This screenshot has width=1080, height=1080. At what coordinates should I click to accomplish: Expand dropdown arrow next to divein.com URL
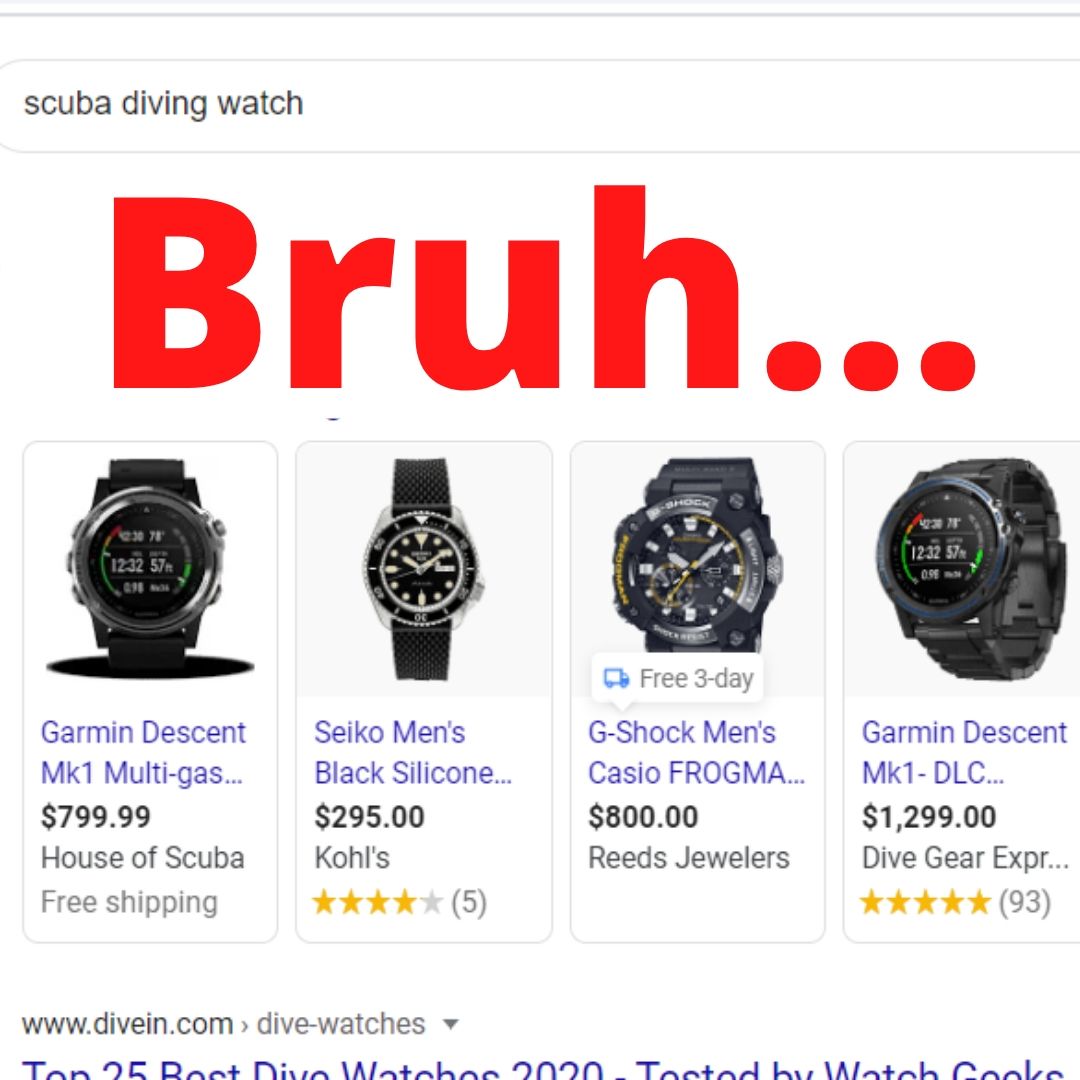point(450,1024)
